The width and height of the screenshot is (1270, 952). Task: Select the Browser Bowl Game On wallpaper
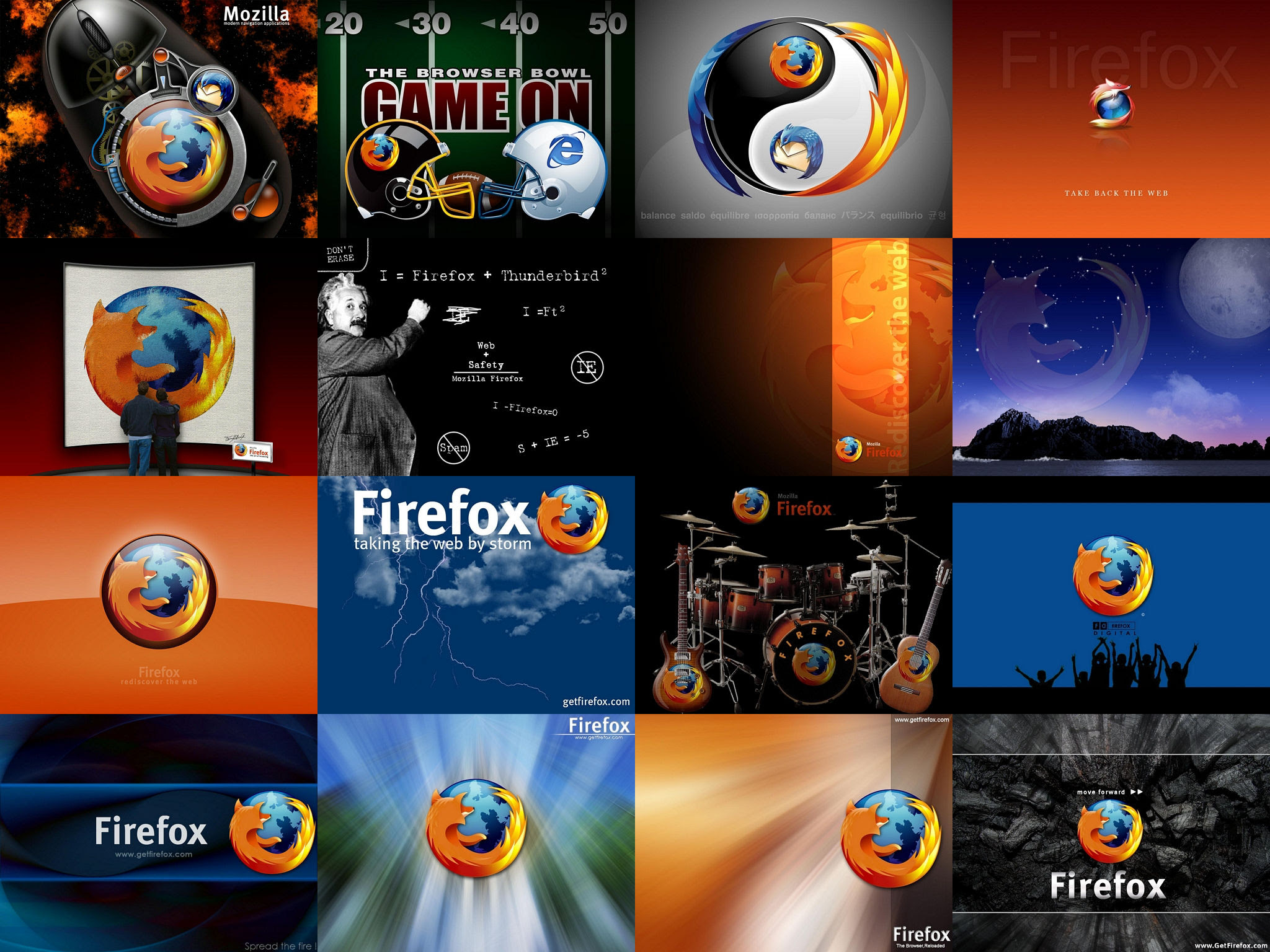476,119
